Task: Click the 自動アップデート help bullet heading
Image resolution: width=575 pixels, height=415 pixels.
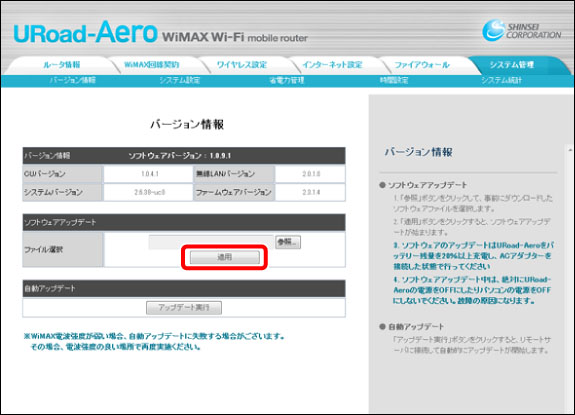Action: 412,326
